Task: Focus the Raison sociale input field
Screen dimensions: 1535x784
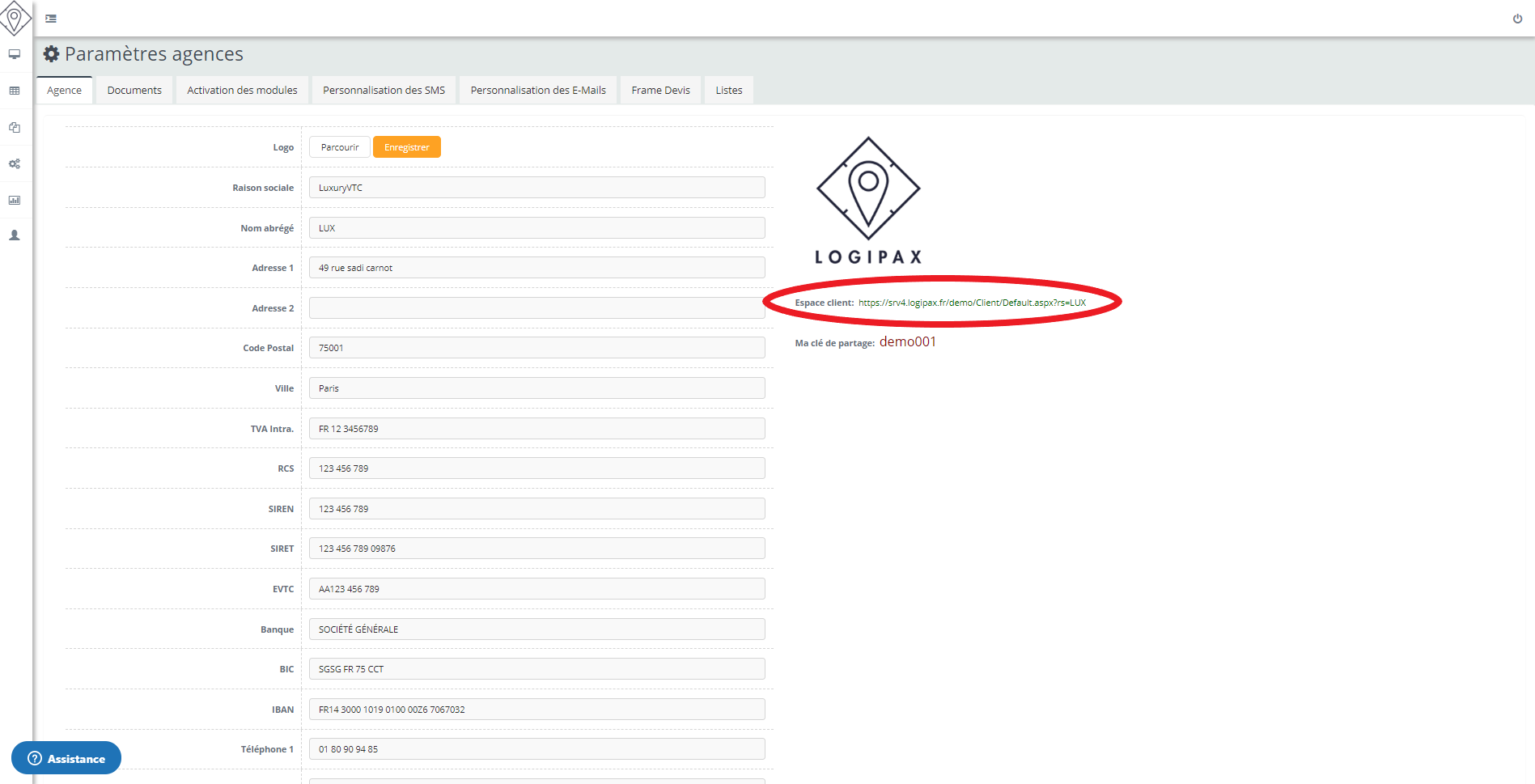Action: pyautogui.click(x=536, y=188)
